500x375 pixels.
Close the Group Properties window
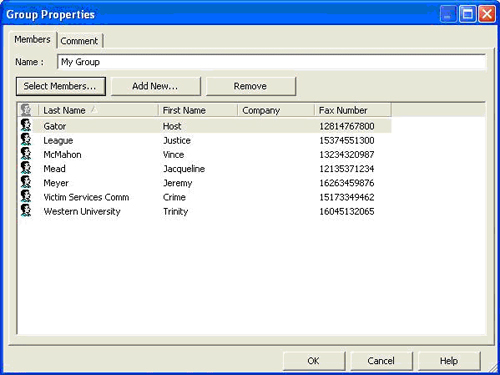[x=487, y=14]
